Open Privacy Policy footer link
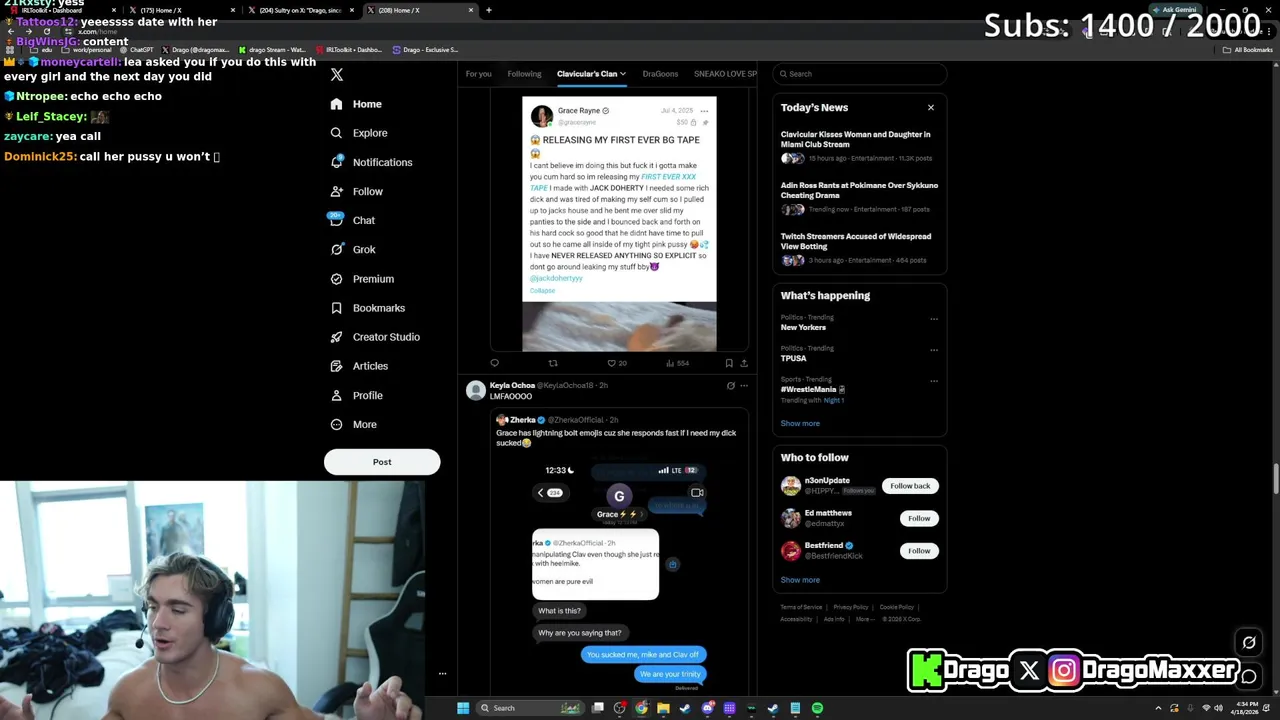Image resolution: width=1280 pixels, height=720 pixels. [851, 607]
